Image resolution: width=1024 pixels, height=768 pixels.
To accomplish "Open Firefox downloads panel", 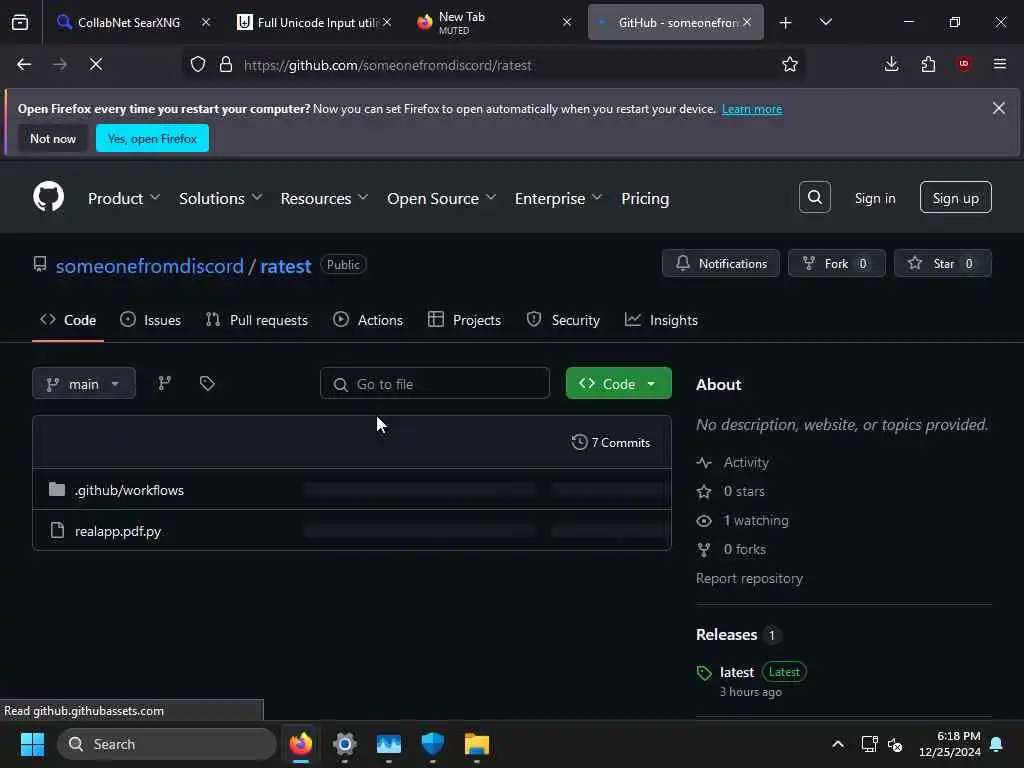I will click(x=891, y=64).
